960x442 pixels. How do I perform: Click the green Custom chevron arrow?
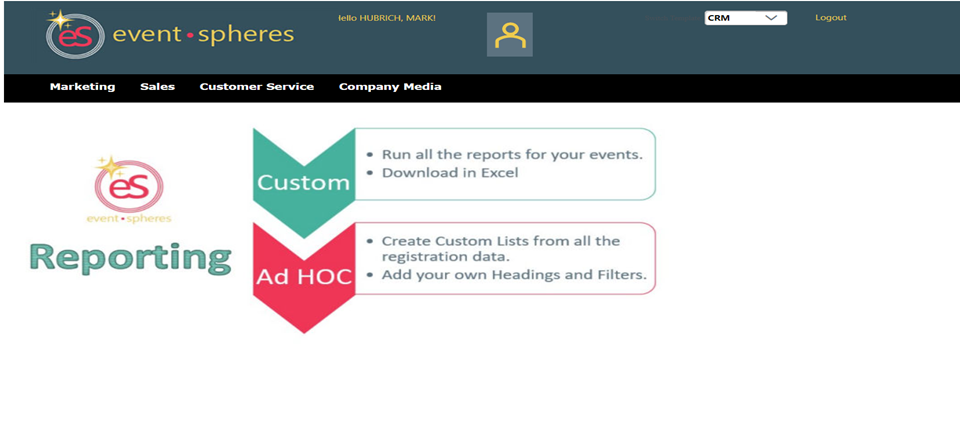point(303,180)
